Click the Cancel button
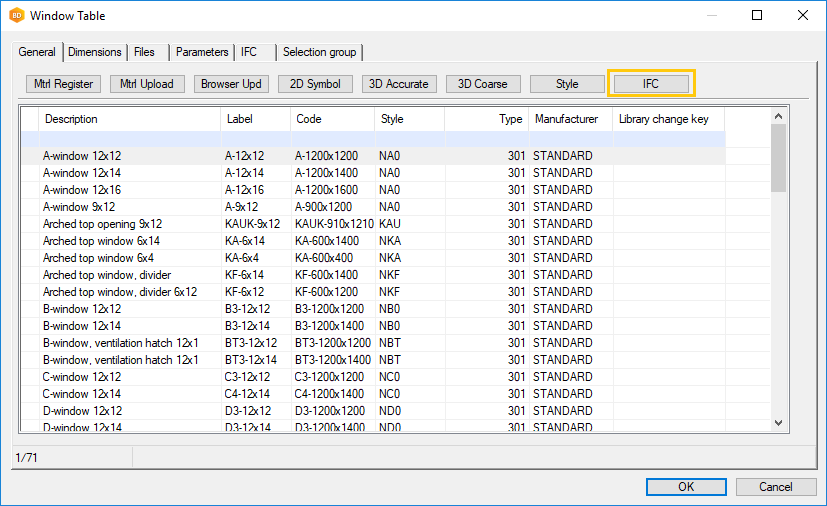The height and width of the screenshot is (506, 827). point(775,487)
